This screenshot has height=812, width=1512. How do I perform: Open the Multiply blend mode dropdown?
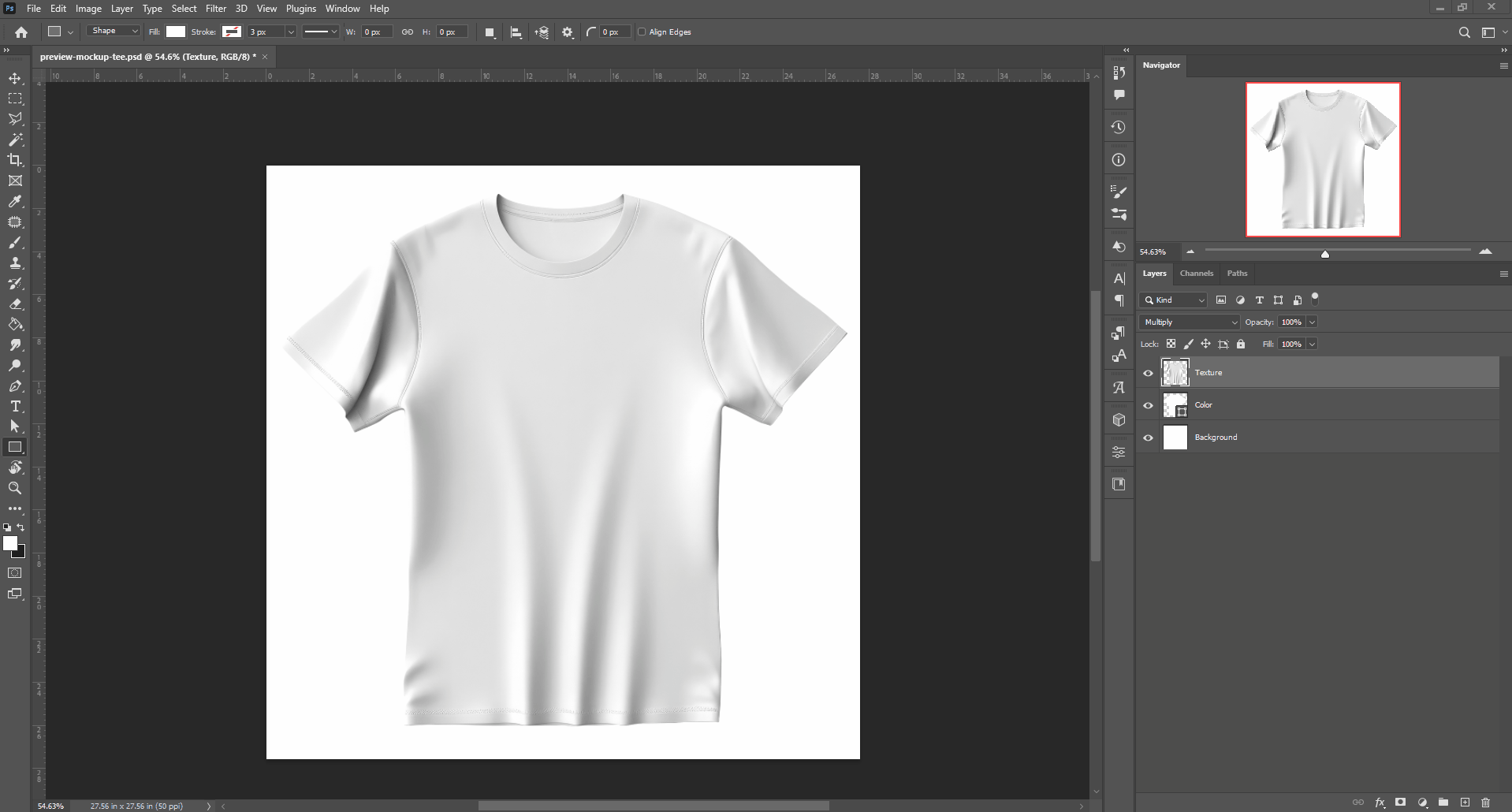click(1187, 322)
